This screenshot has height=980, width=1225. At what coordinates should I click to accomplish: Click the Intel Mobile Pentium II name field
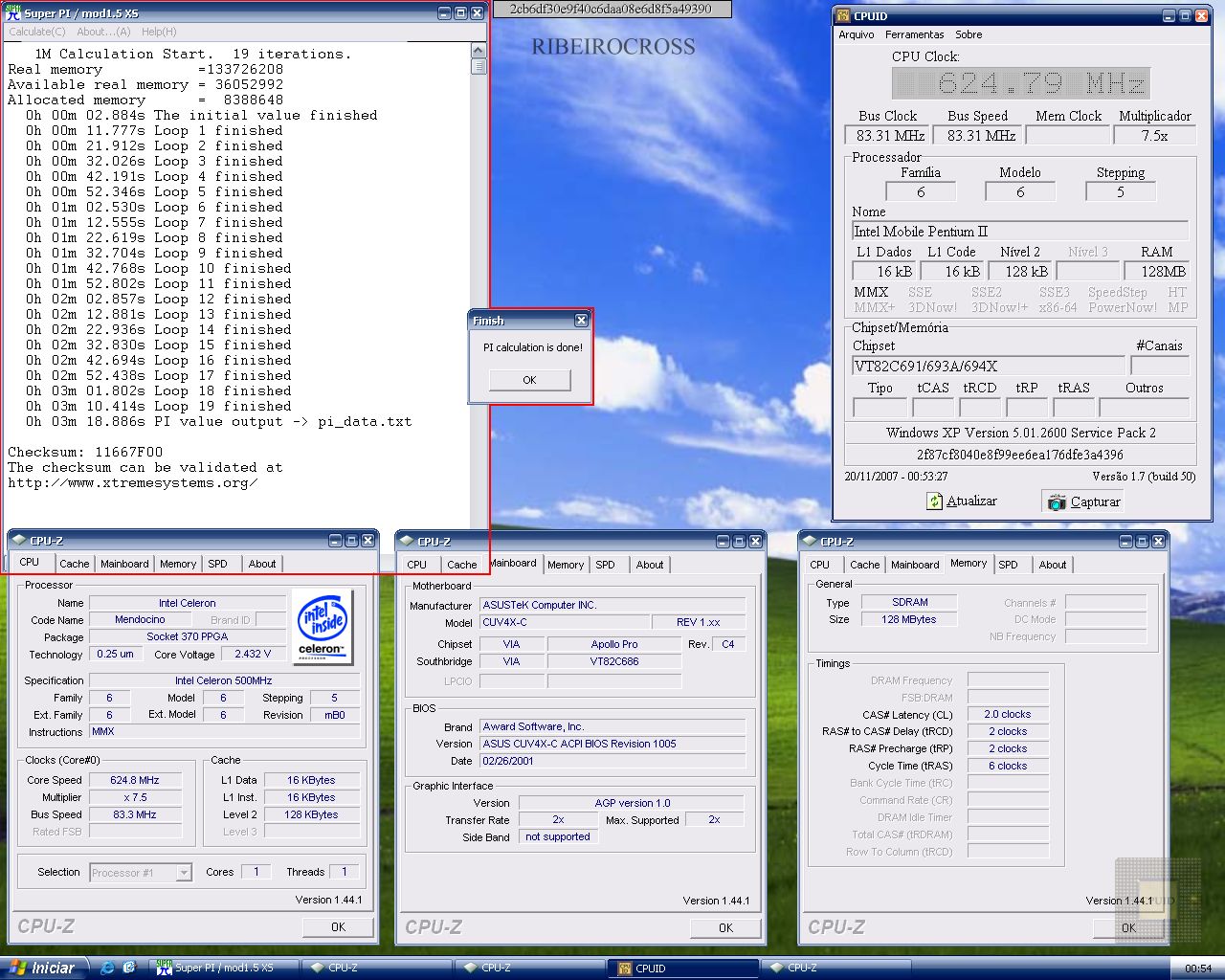point(1020,231)
